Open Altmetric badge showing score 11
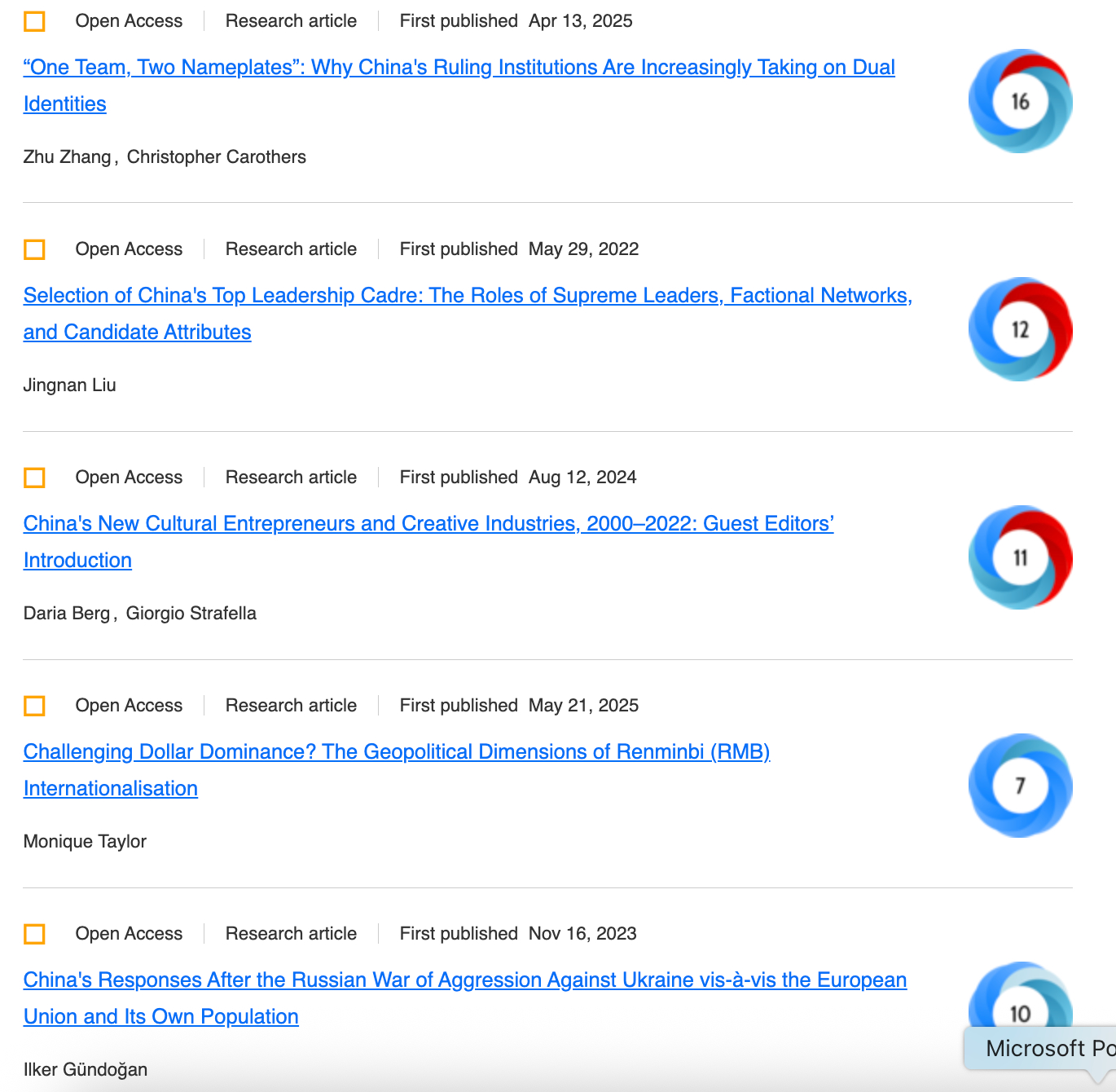This screenshot has height=1092, width=1116. click(1020, 557)
